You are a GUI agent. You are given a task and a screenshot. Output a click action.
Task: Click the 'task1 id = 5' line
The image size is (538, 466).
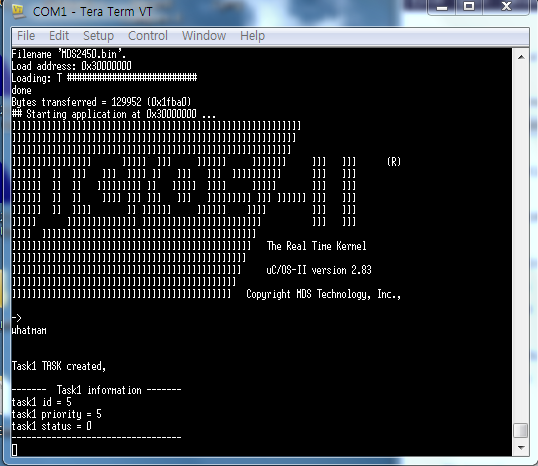[x=42, y=402]
